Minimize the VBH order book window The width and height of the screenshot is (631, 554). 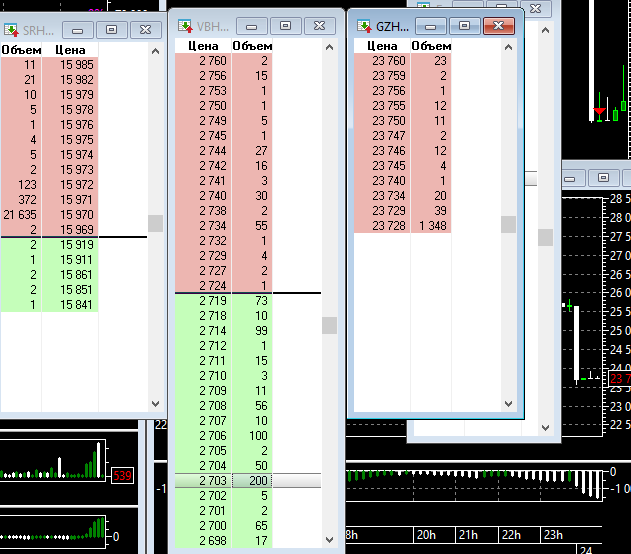pyautogui.click(x=252, y=26)
